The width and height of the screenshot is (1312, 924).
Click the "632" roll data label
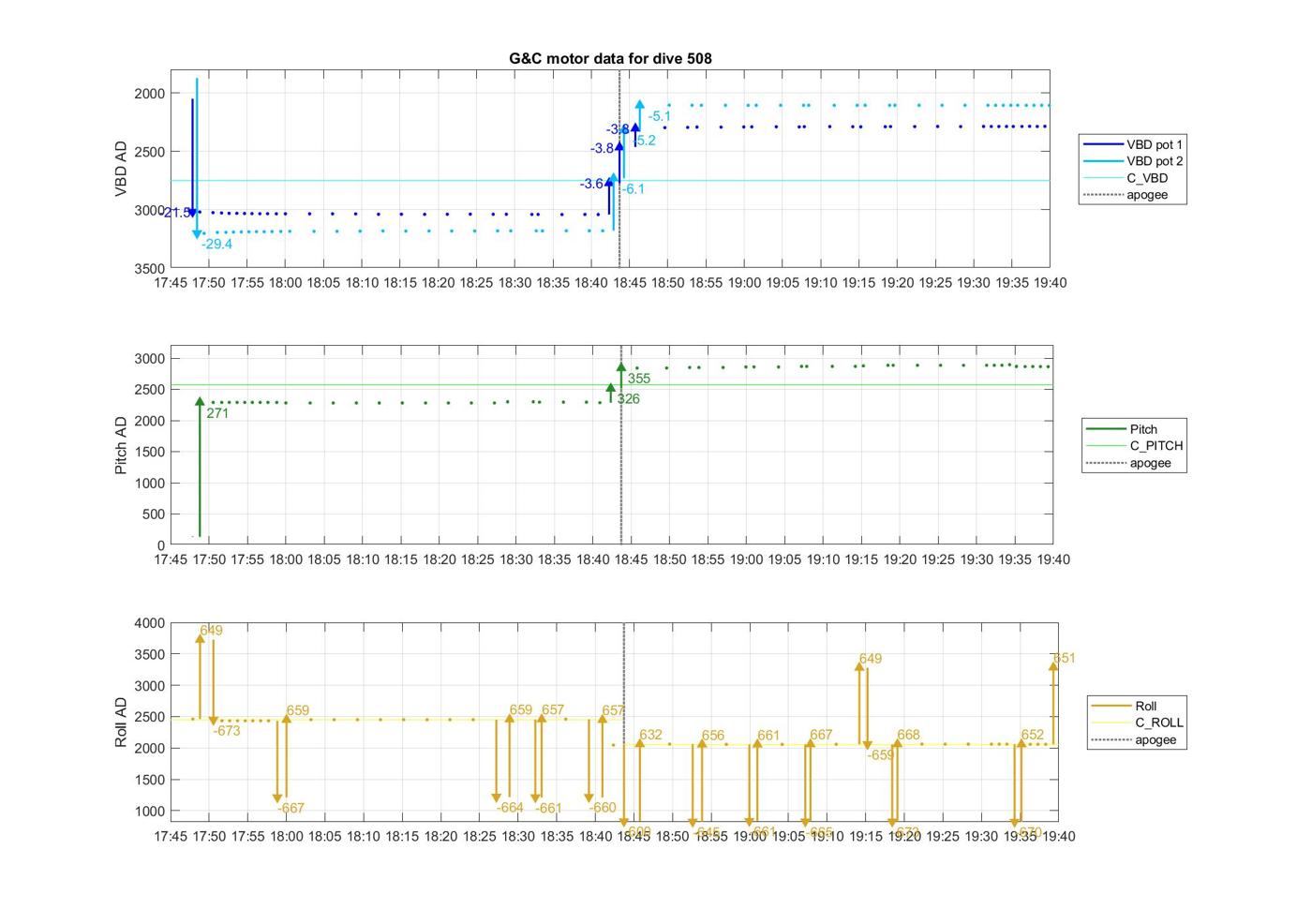(x=650, y=735)
